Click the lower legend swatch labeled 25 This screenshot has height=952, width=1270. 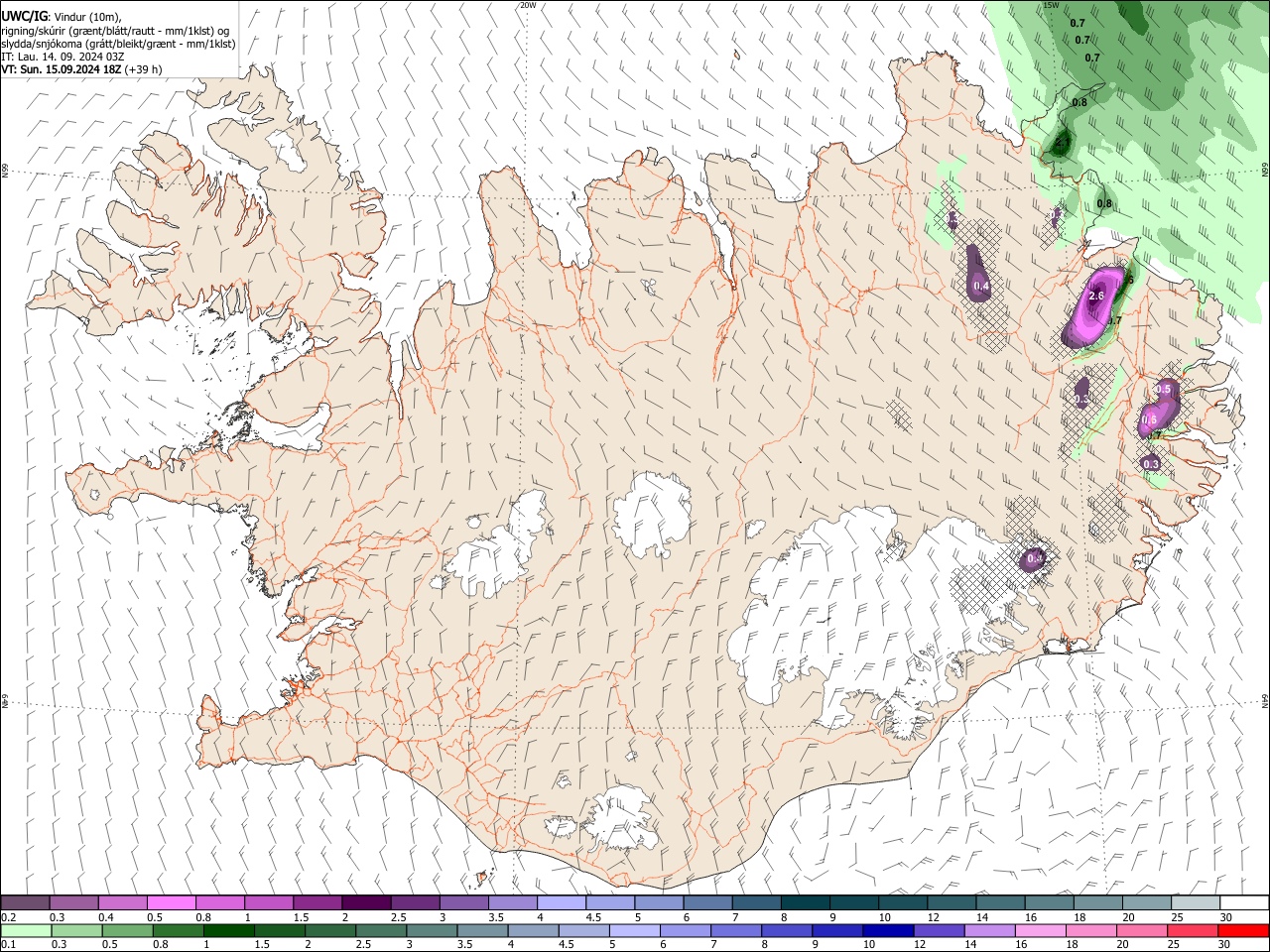1195,930
